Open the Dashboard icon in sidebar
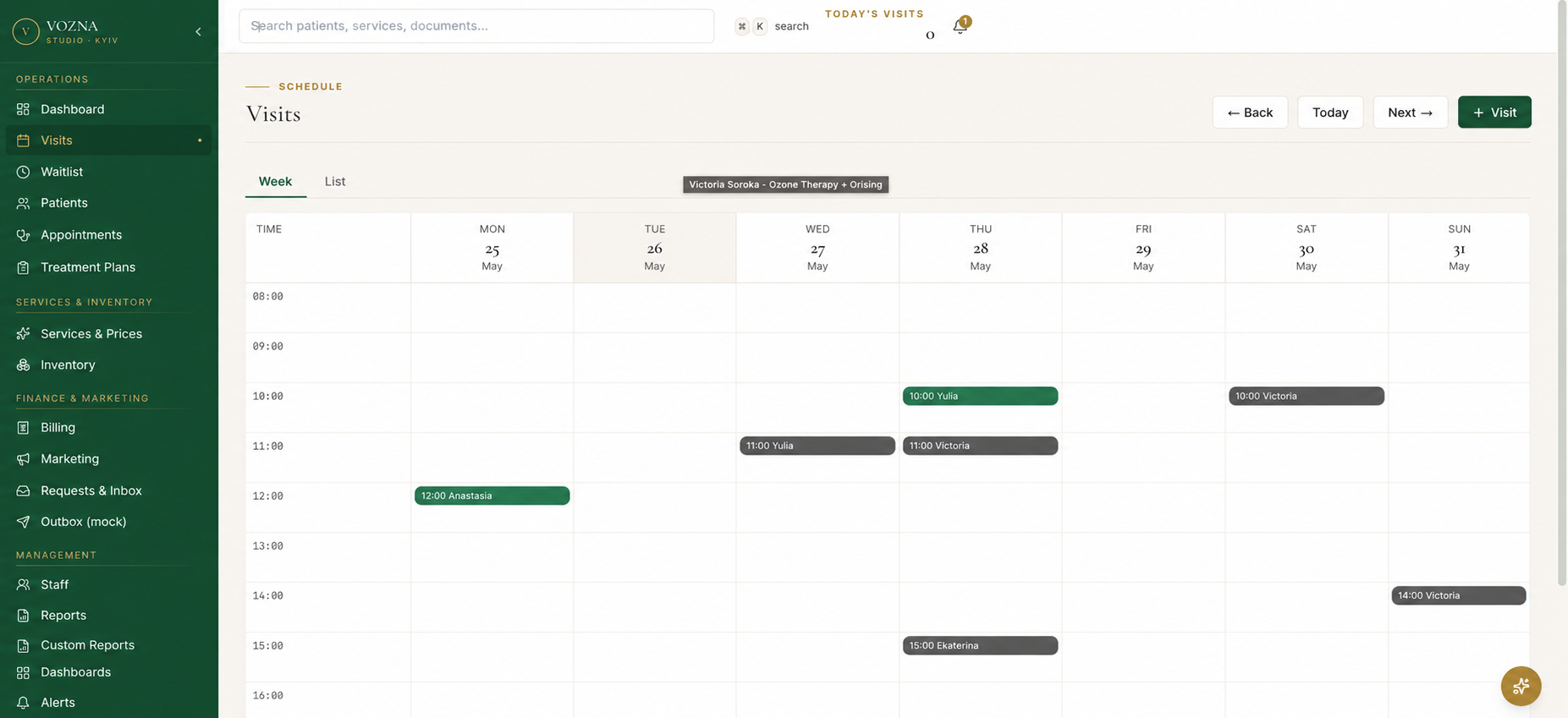 click(x=23, y=109)
